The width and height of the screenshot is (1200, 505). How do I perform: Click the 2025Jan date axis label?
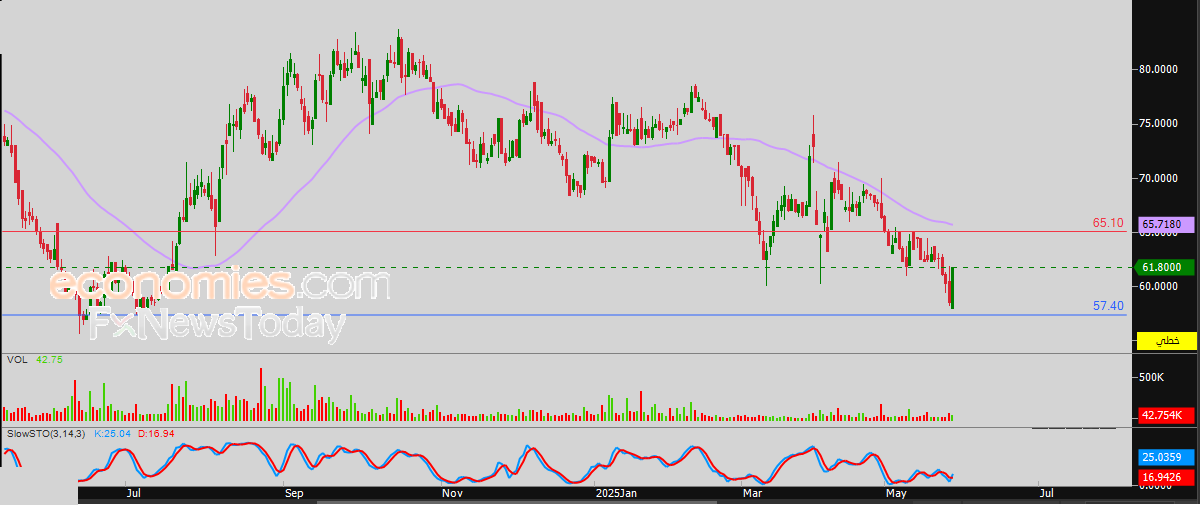pyautogui.click(x=614, y=494)
